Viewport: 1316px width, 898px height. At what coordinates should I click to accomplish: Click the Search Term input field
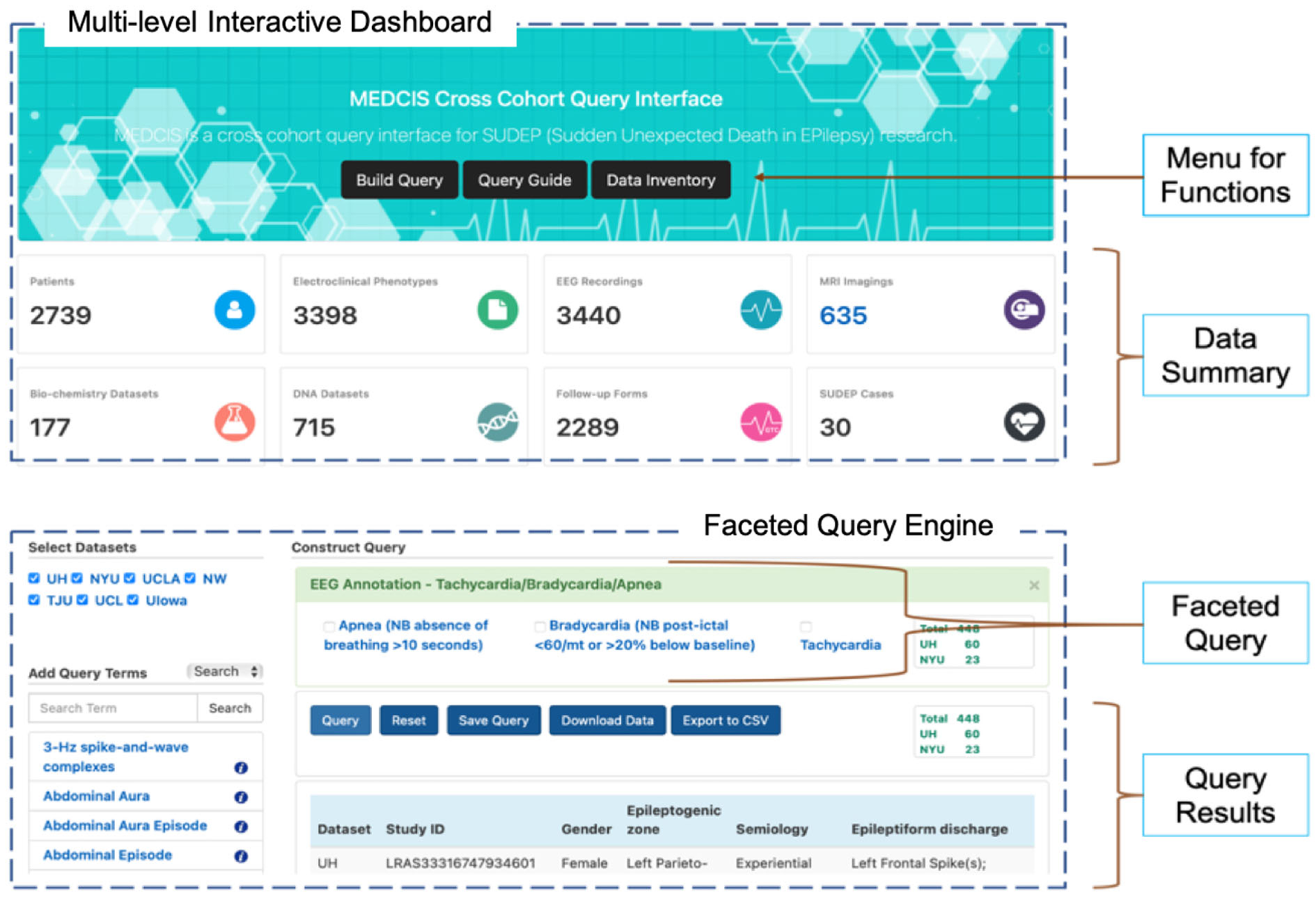pyautogui.click(x=113, y=708)
